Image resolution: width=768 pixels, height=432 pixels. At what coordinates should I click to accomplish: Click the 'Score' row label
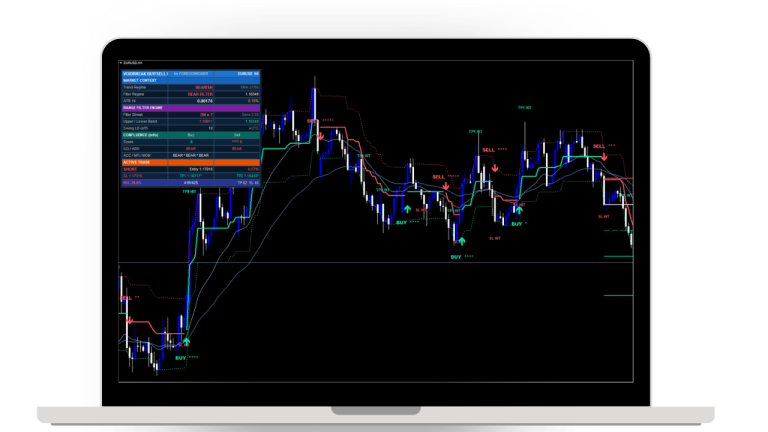(128, 142)
